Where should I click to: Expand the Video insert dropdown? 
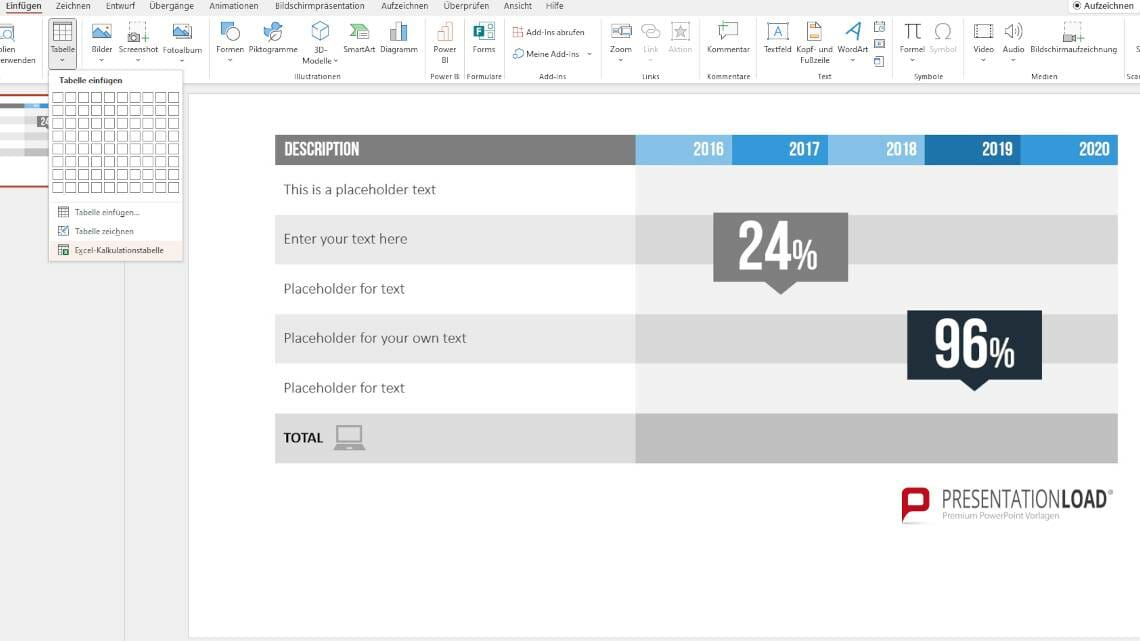point(983,60)
